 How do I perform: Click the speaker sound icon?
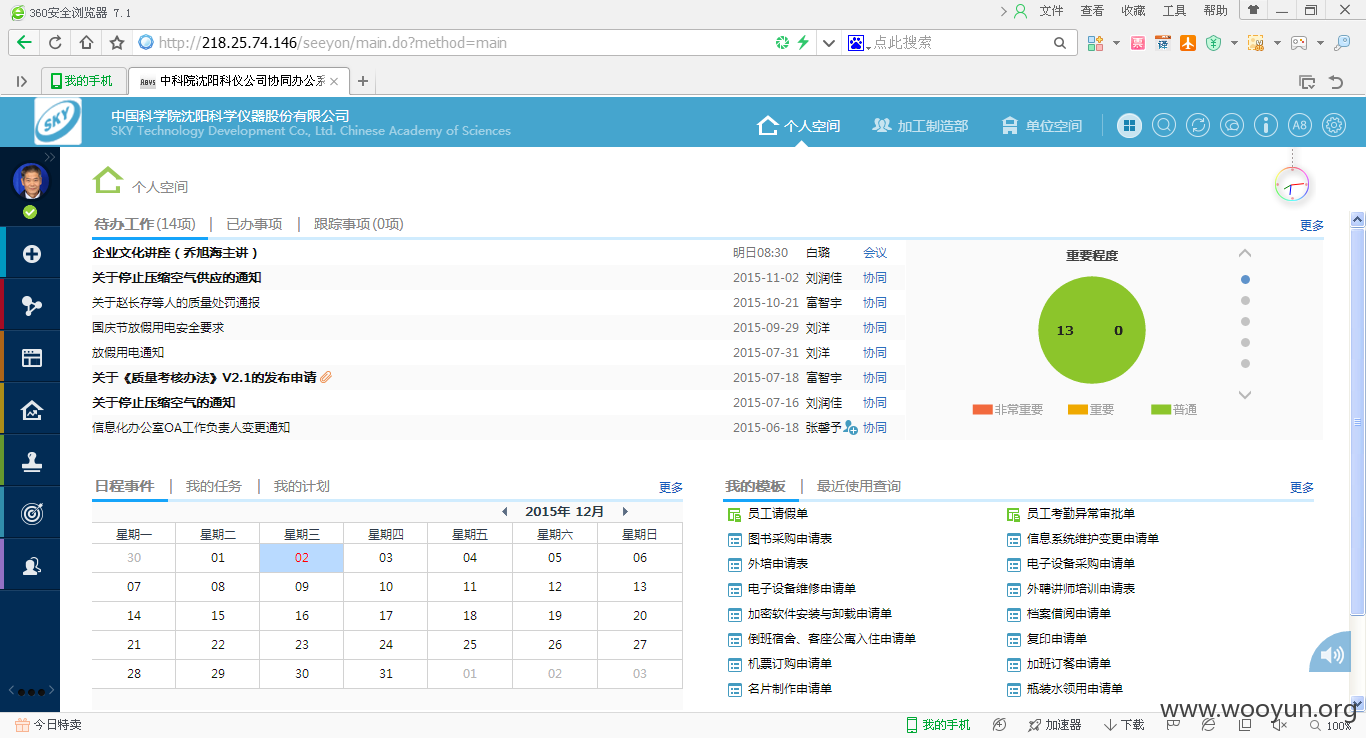coord(1332,655)
